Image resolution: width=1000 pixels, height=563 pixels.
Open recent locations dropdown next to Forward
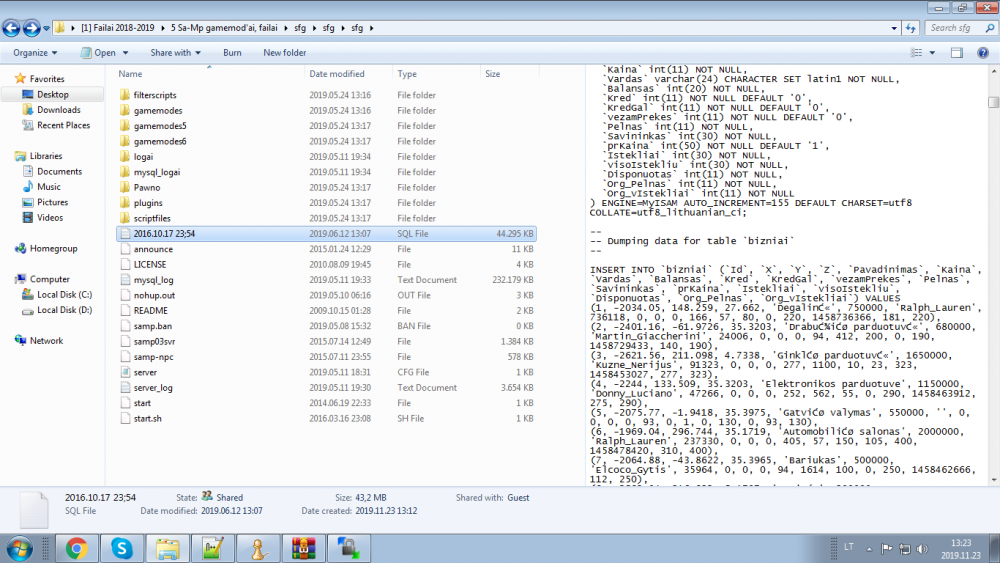(x=46, y=28)
